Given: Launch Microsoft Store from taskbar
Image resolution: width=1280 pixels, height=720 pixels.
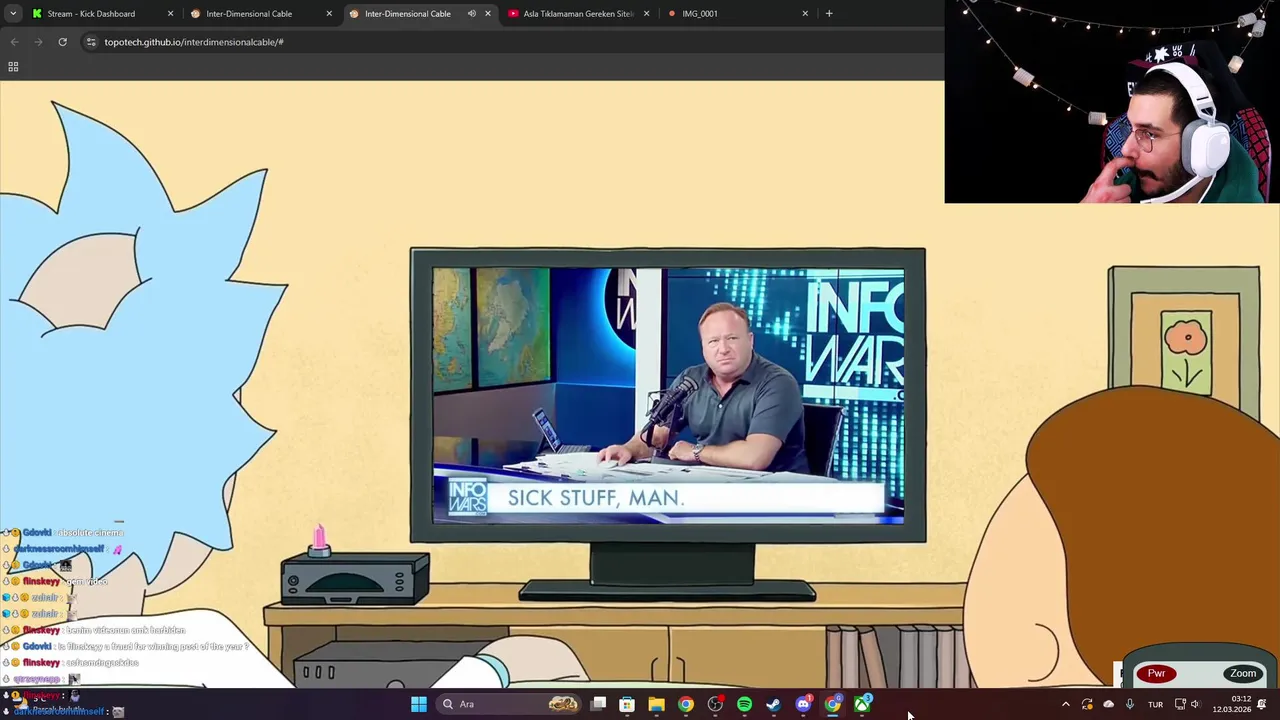Looking at the screenshot, I should tap(627, 704).
